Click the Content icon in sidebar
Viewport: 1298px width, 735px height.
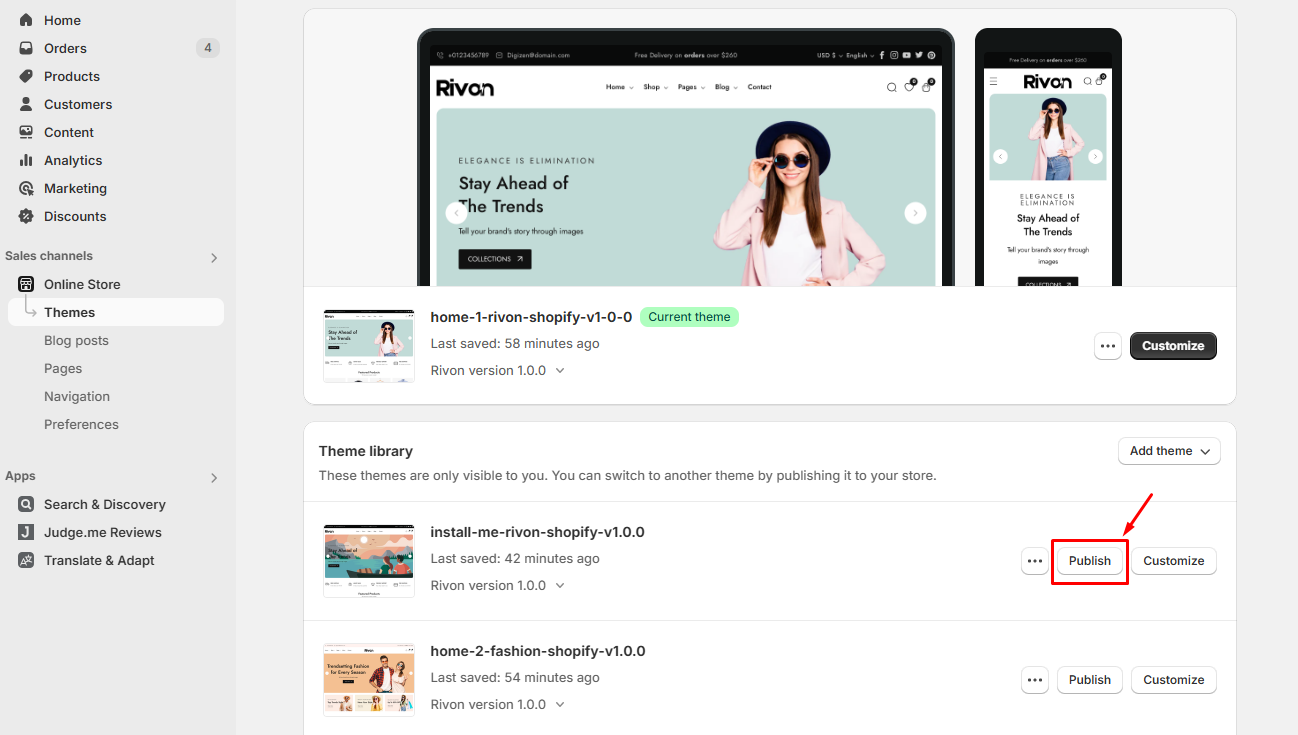(x=26, y=132)
